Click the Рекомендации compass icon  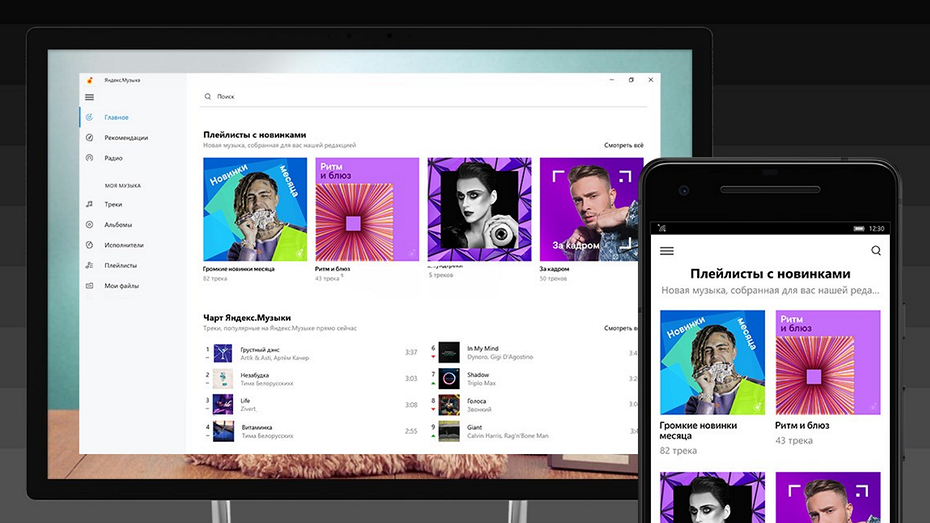click(x=90, y=138)
